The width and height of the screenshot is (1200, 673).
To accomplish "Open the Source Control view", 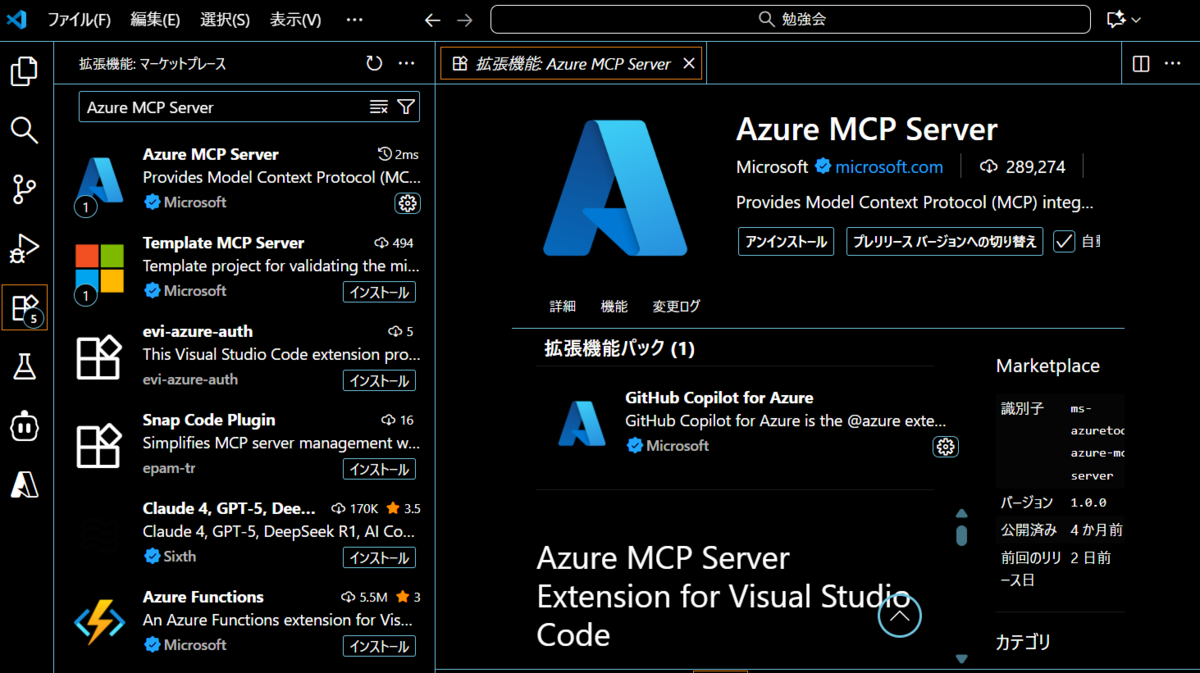I will tap(24, 189).
